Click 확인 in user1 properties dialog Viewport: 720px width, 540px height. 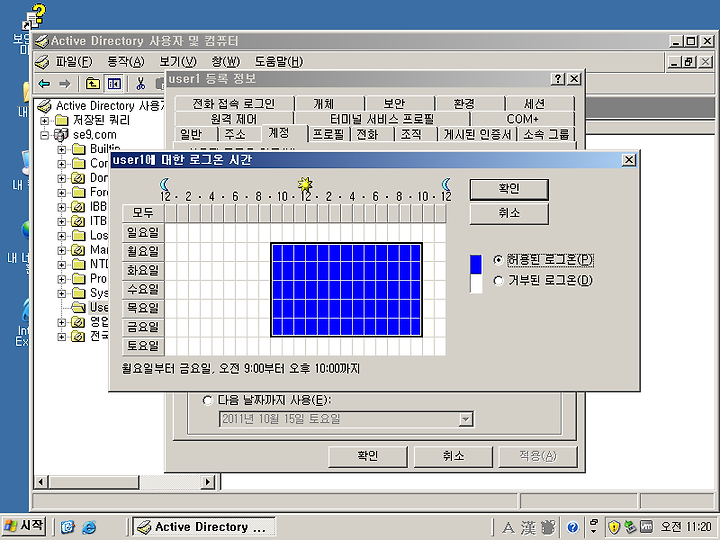pyautogui.click(x=367, y=456)
